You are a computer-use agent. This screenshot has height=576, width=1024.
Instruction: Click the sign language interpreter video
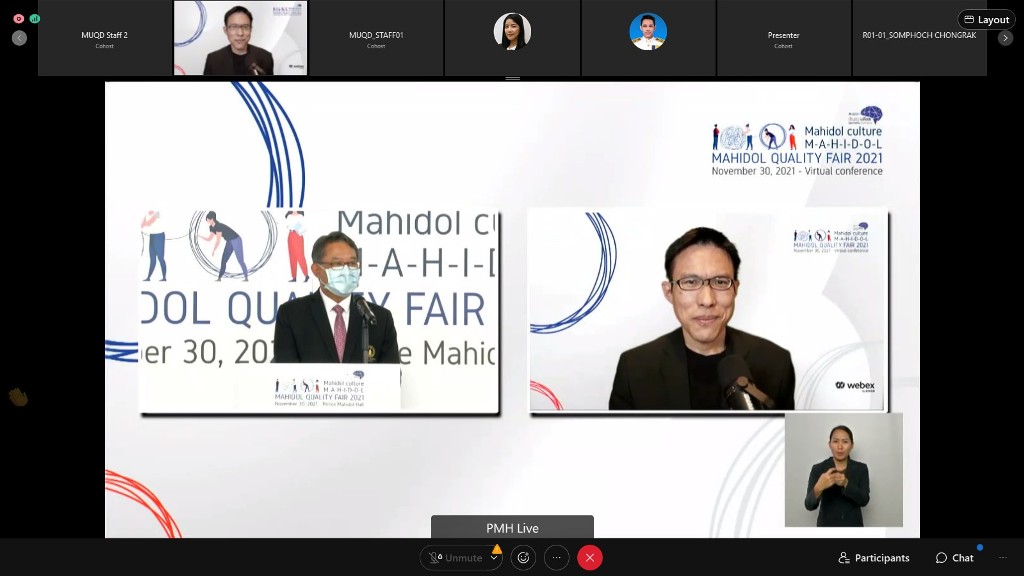844,470
